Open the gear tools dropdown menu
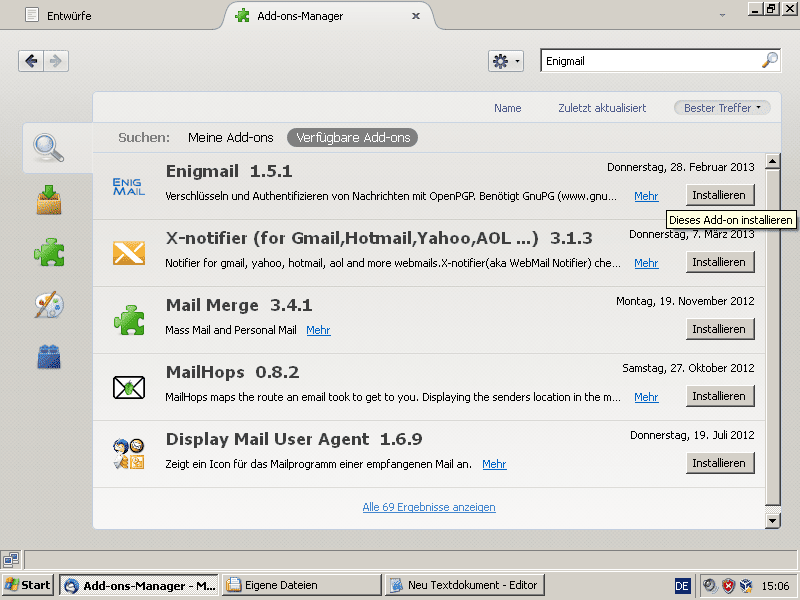This screenshot has width=800, height=600. 505,61
